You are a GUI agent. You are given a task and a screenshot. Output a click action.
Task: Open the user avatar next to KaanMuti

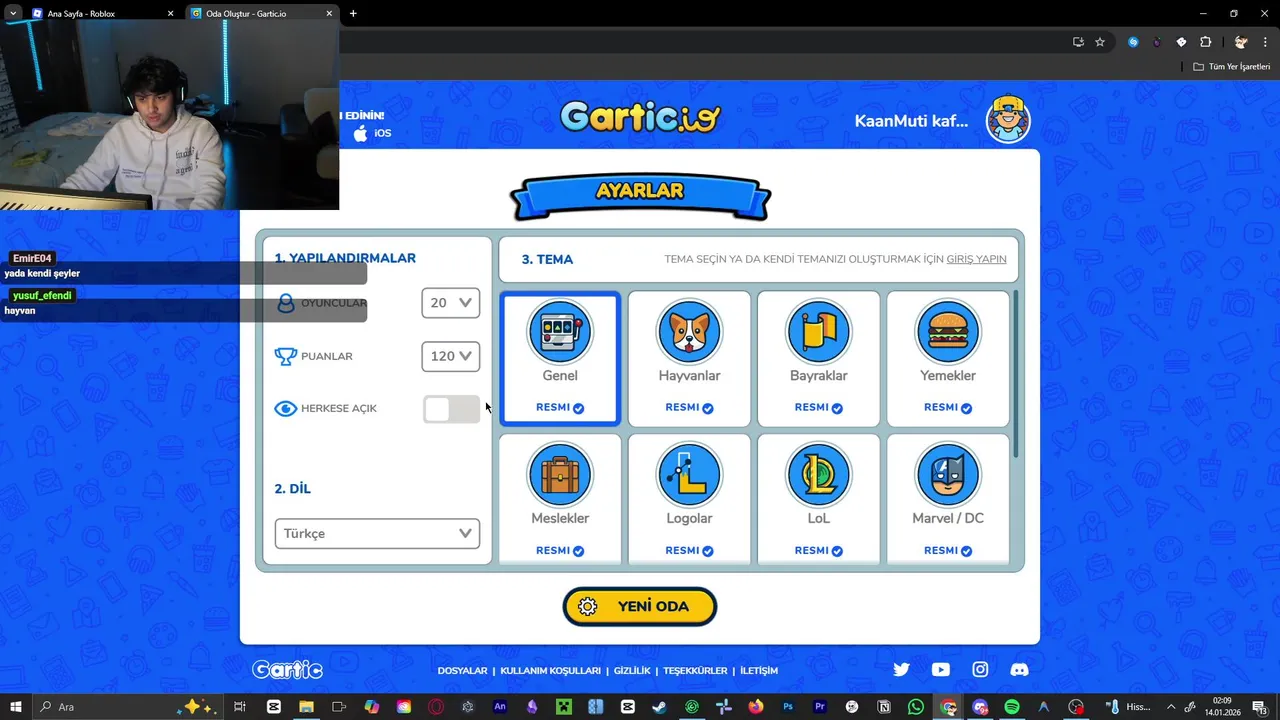(x=1008, y=120)
